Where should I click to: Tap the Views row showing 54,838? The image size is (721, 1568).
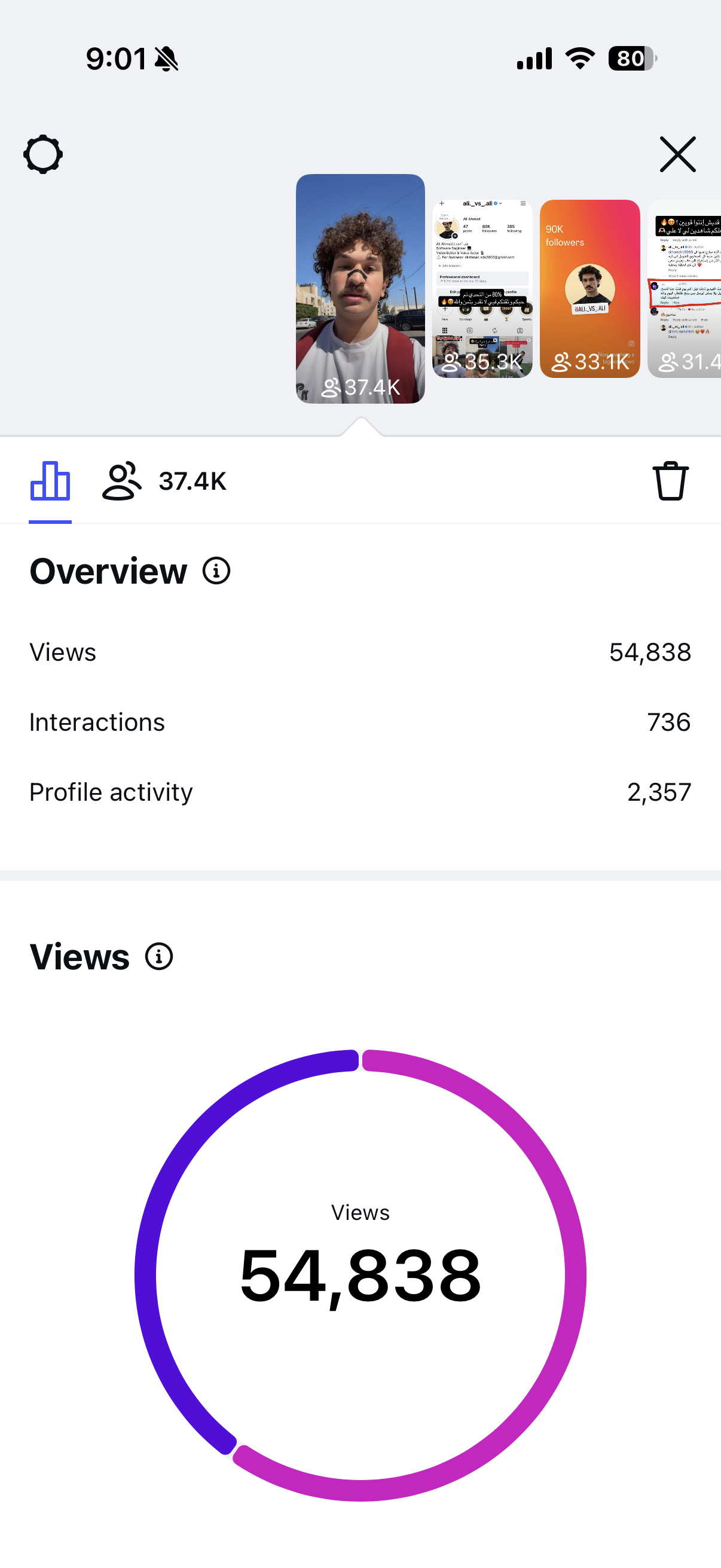(x=360, y=652)
